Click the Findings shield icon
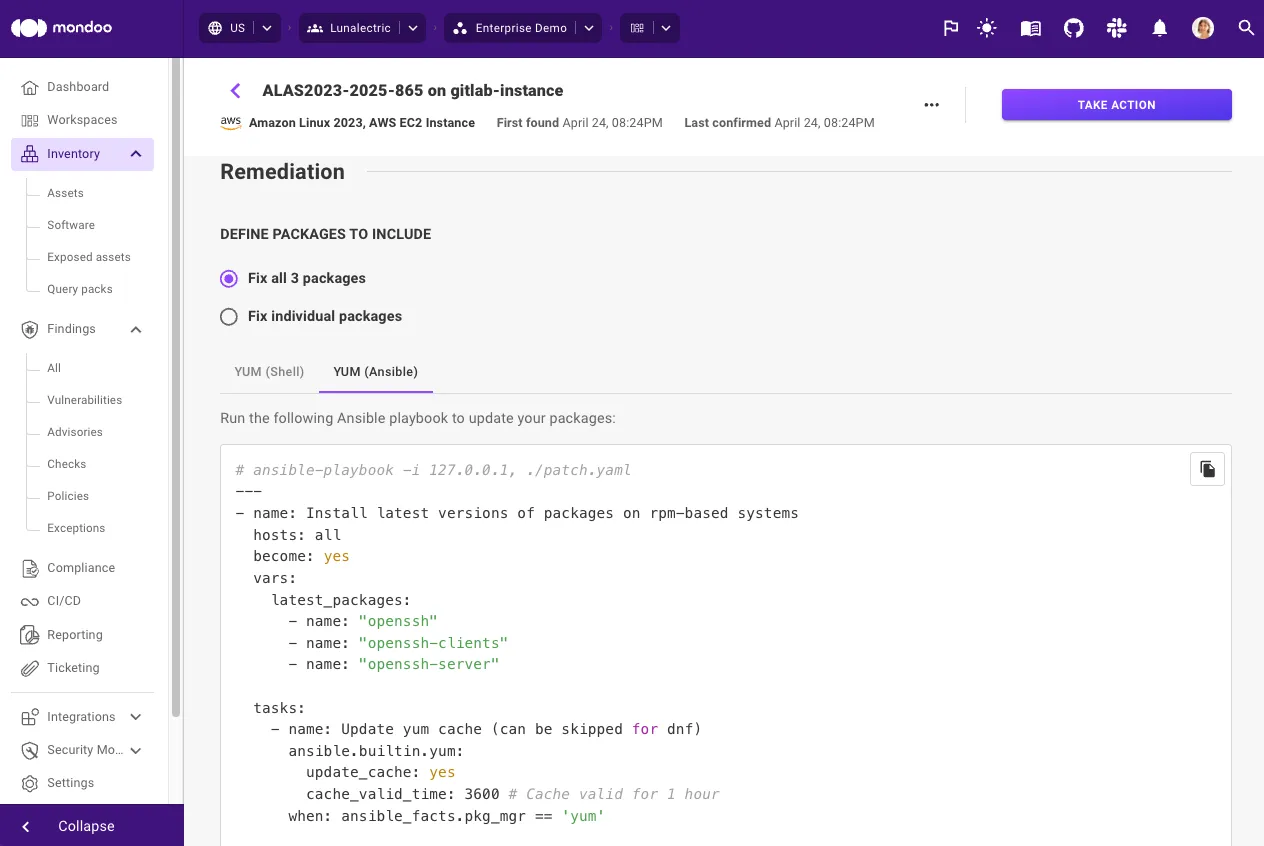The height and width of the screenshot is (846, 1264). click(30, 329)
